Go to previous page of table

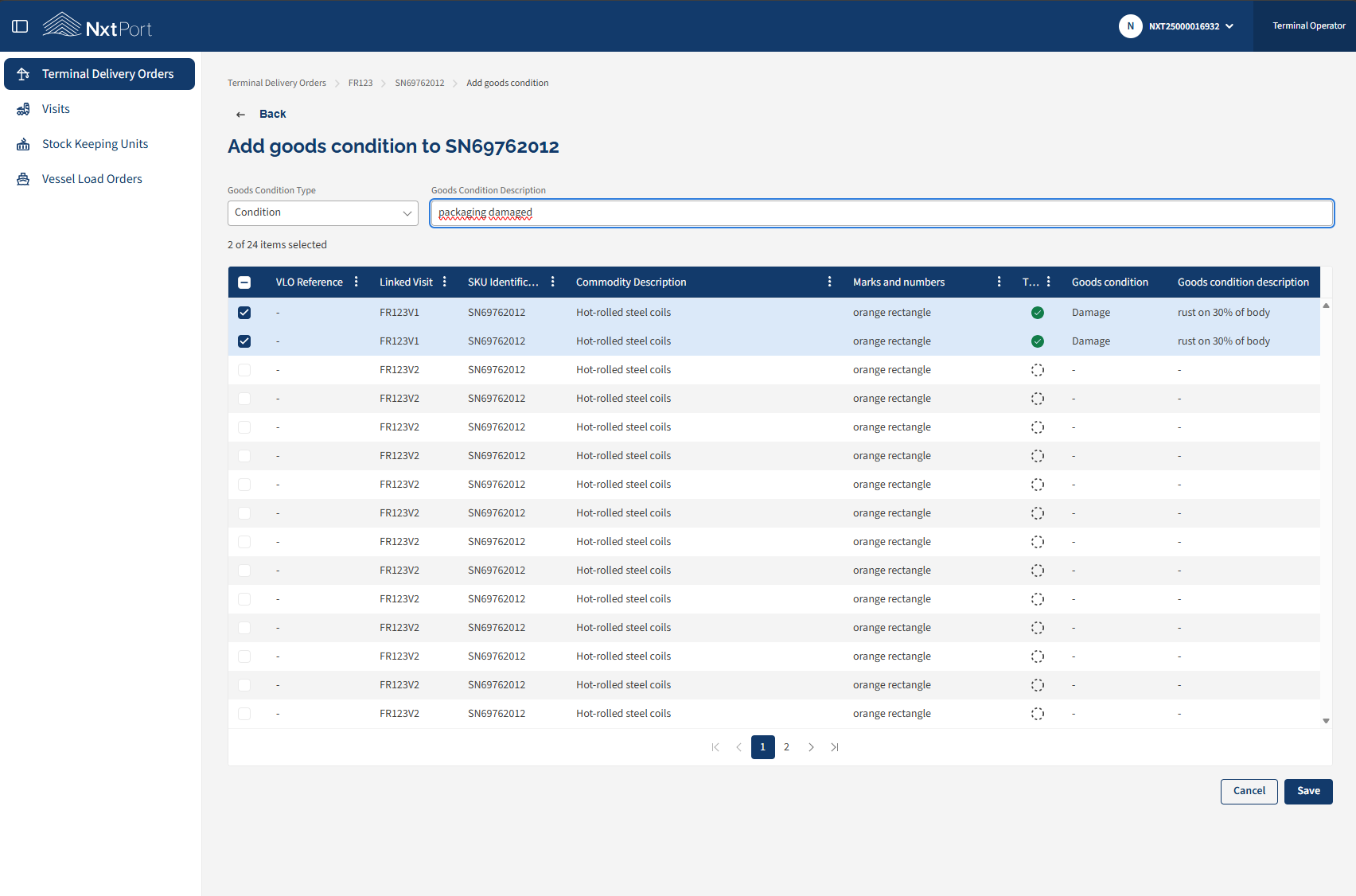click(x=739, y=747)
